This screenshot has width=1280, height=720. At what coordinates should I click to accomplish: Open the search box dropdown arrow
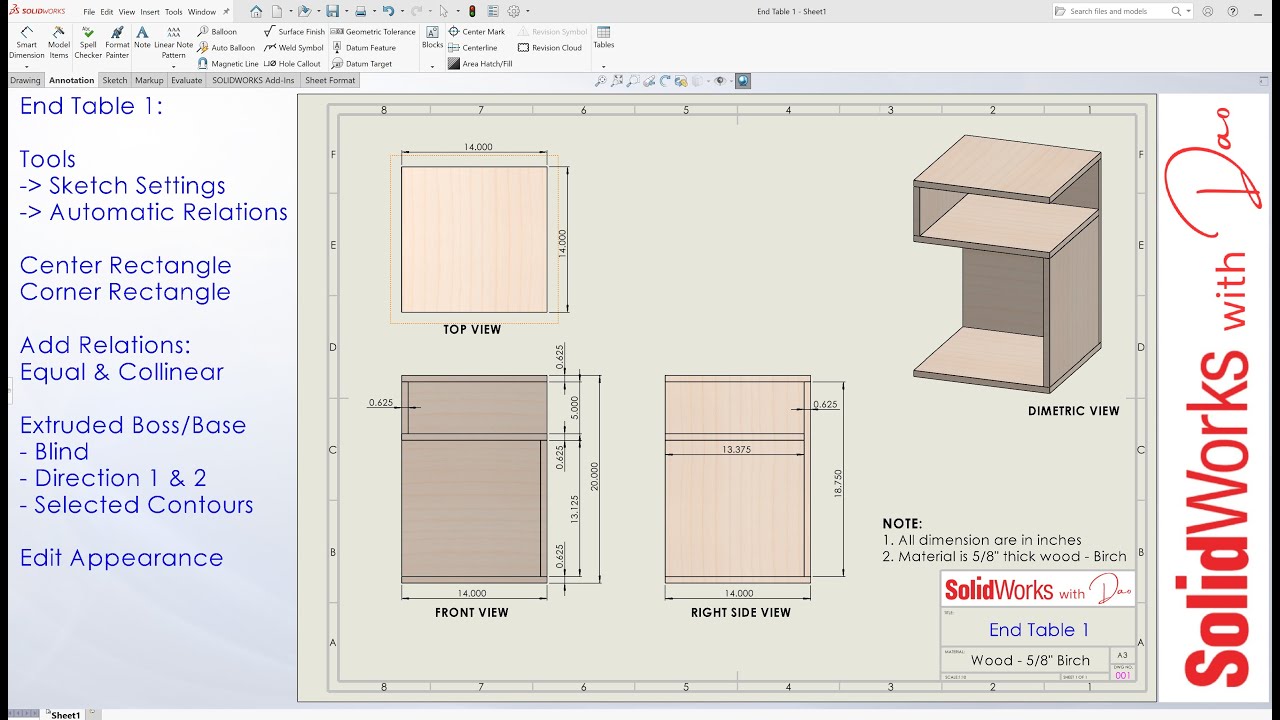1188,11
